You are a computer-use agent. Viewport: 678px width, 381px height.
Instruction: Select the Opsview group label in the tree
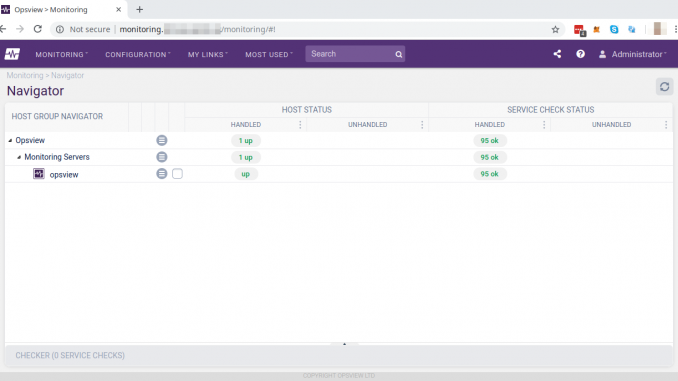coord(30,140)
